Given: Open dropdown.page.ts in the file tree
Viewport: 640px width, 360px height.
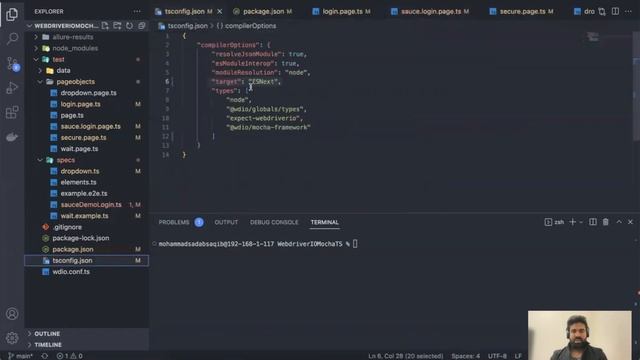Looking at the screenshot, I should coord(88,93).
